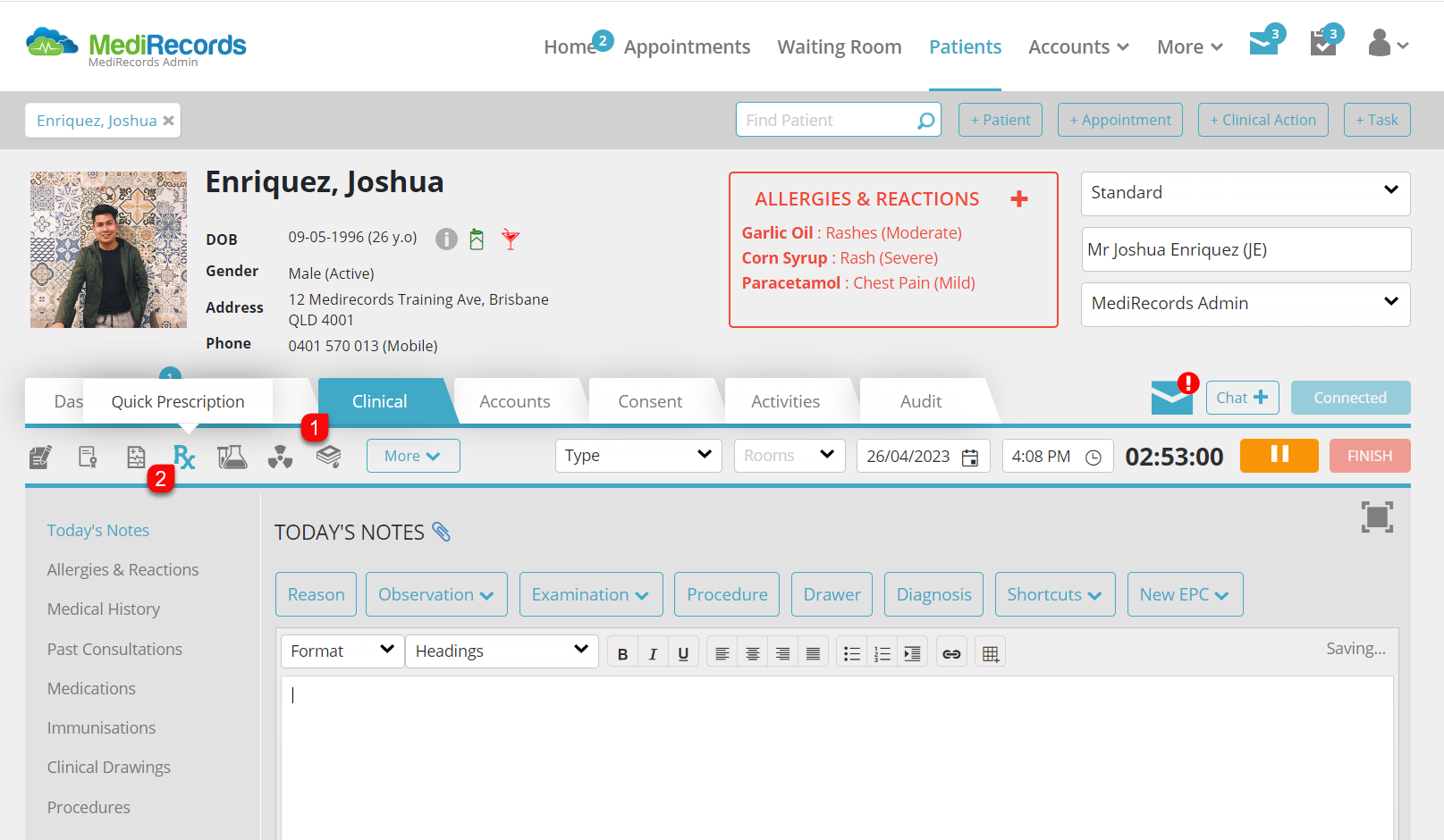Viewport: 1444px width, 840px height.
Task: Open the radiology imaging request icon
Action: [280, 458]
